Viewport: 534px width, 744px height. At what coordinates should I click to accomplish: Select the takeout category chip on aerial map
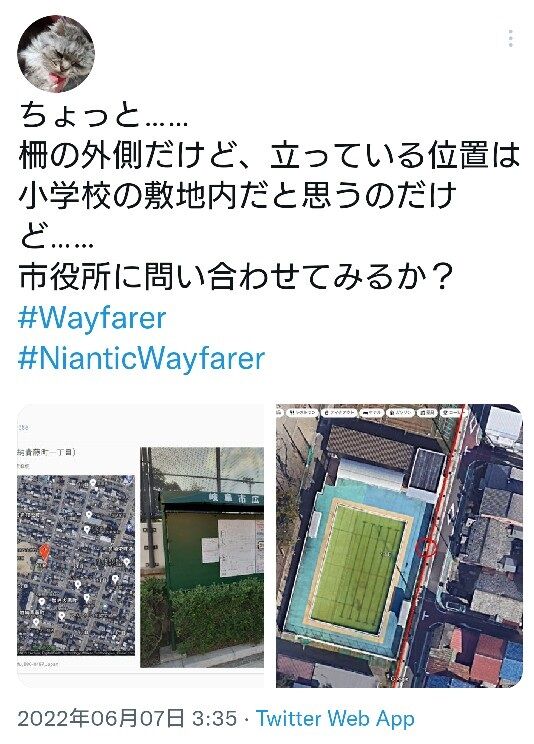tap(339, 412)
